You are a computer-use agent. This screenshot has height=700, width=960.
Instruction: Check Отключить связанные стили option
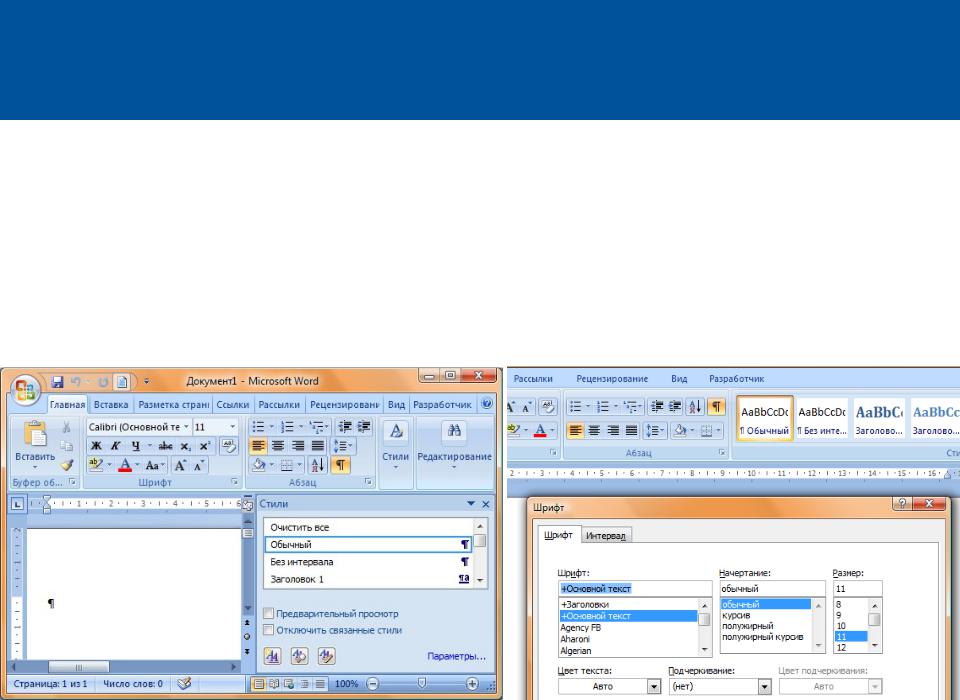click(x=268, y=630)
